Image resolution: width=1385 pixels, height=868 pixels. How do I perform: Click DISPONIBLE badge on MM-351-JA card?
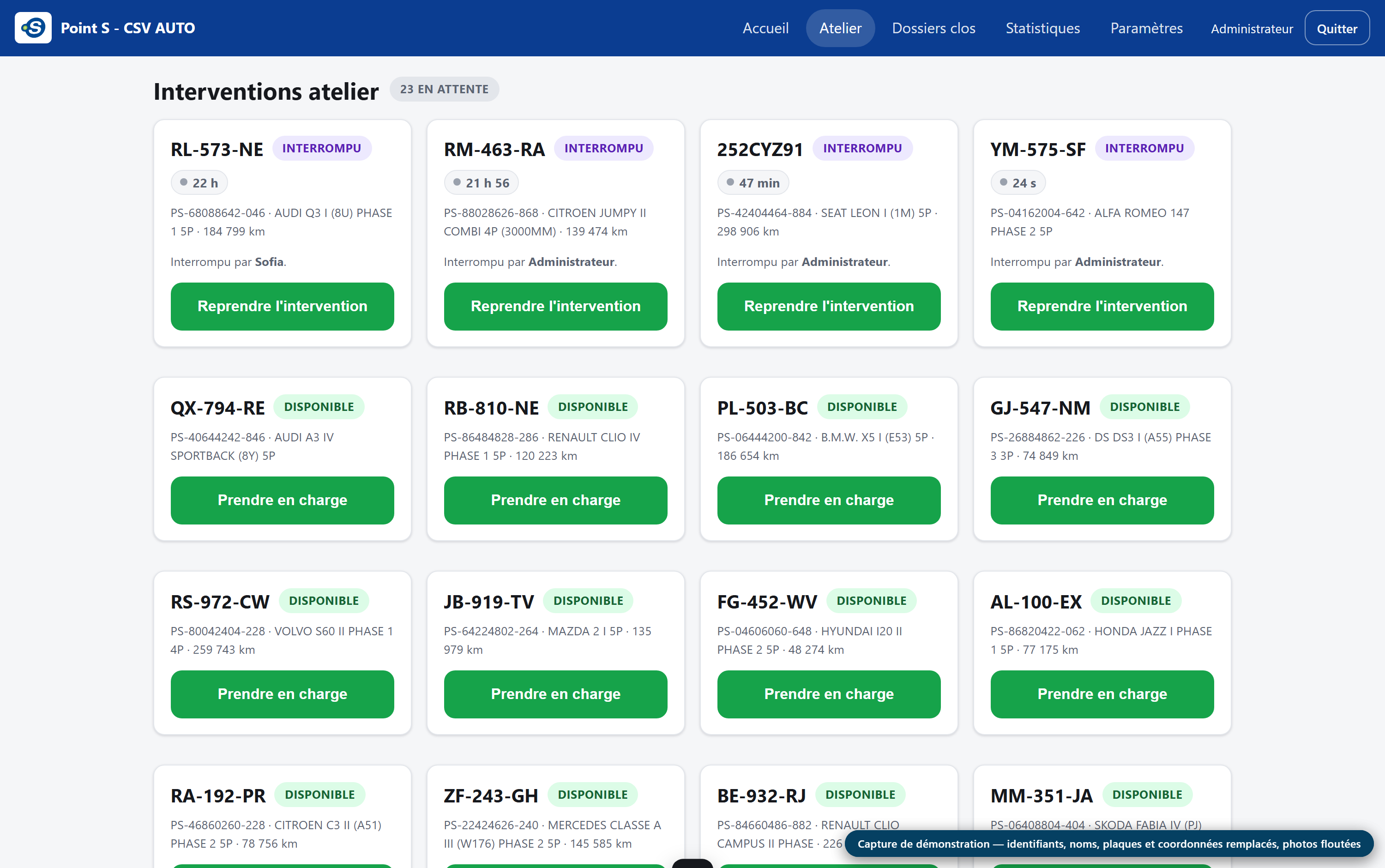[x=1147, y=795]
